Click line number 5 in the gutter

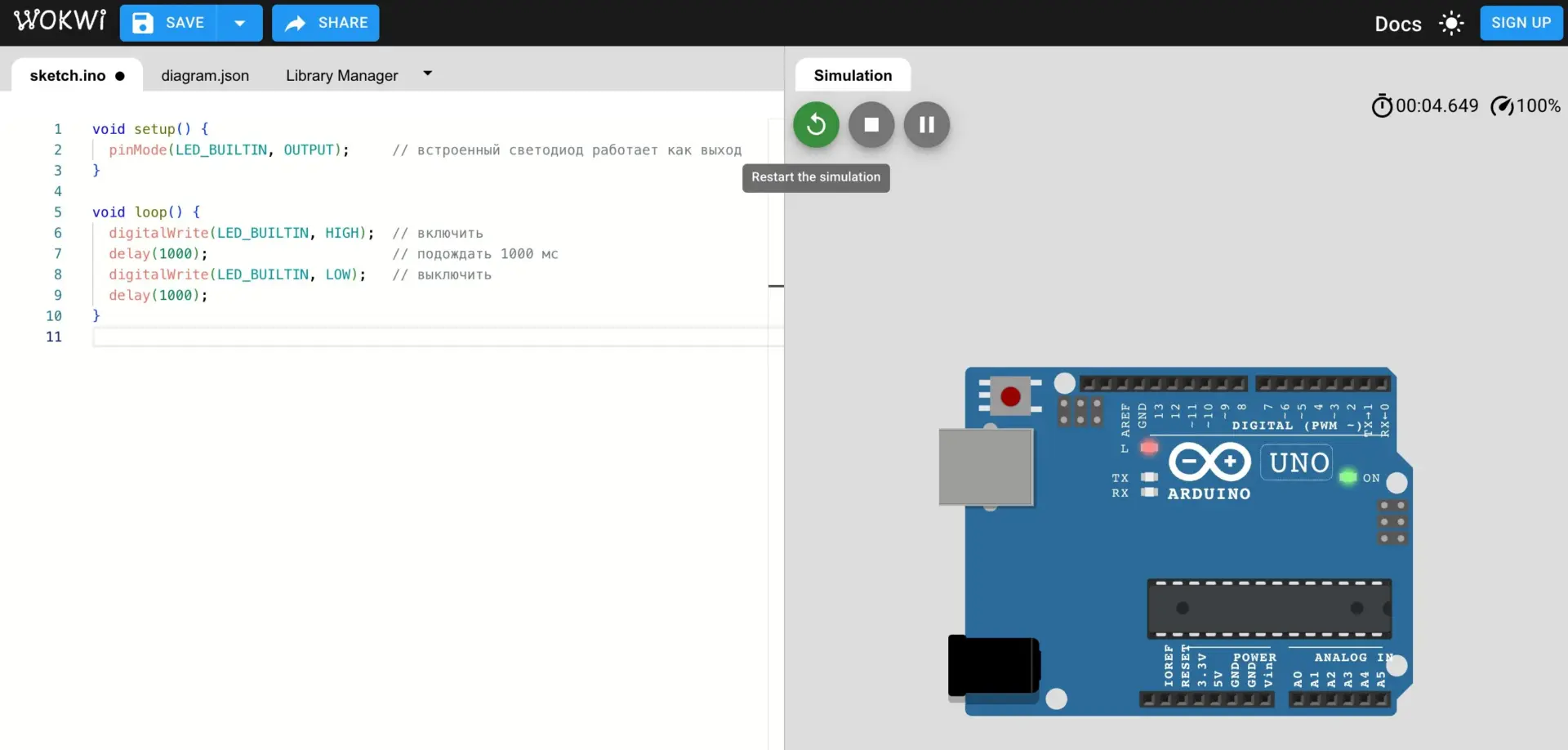[58, 212]
